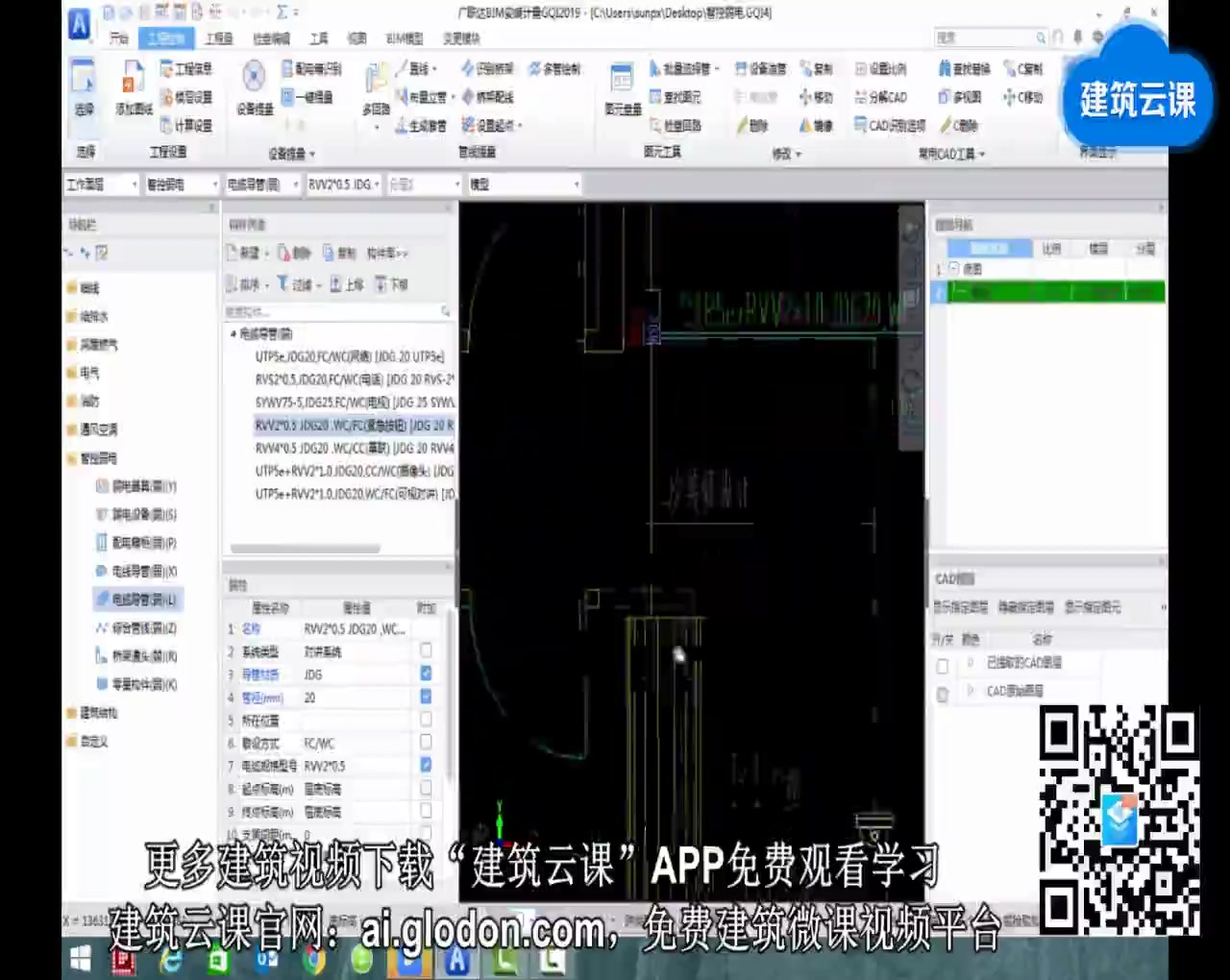Viewport: 1230px width, 980px height.
Task: Switch to the 工具 ribbon tab
Action: pyautogui.click(x=319, y=38)
